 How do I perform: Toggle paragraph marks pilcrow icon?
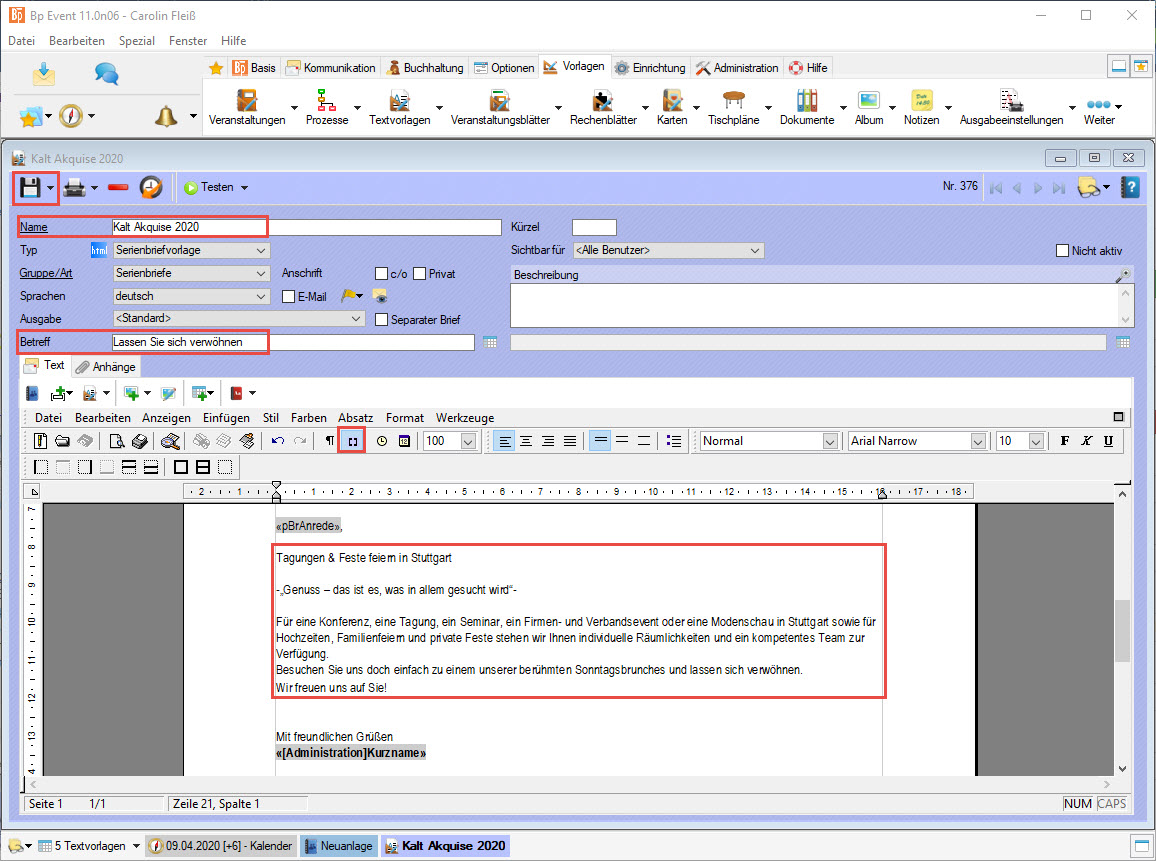click(329, 441)
